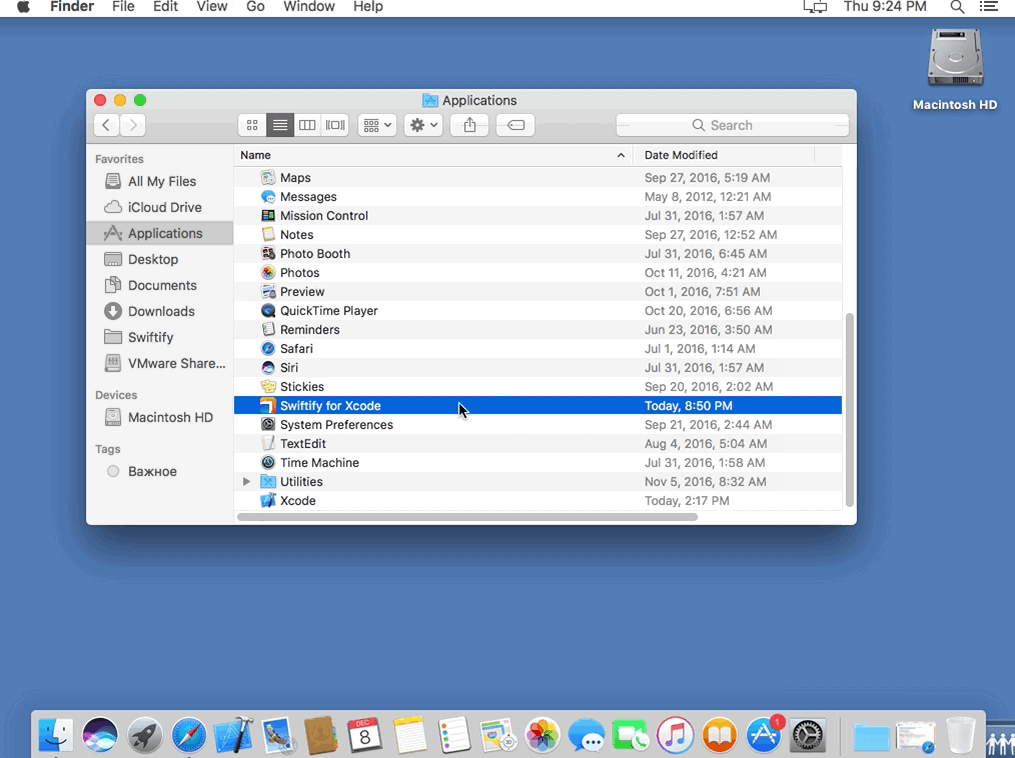Select the Preview app icon
This screenshot has width=1015, height=758.
click(268, 291)
